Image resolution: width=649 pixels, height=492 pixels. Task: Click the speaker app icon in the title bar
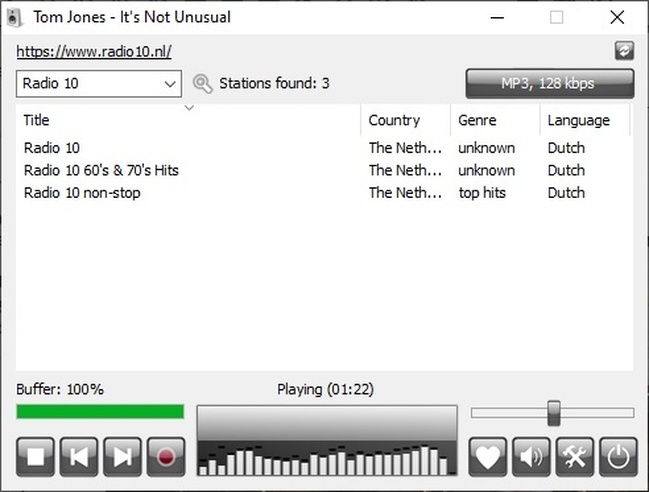[x=15, y=17]
